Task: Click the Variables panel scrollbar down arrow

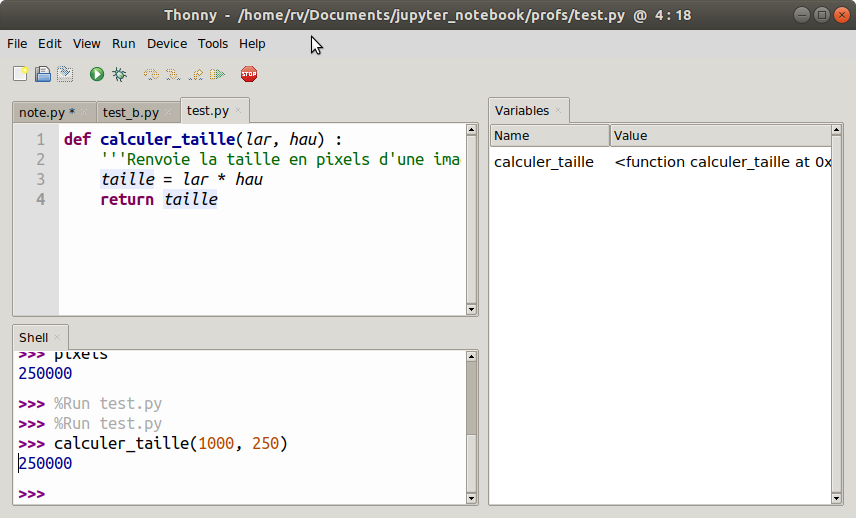Action: point(836,498)
